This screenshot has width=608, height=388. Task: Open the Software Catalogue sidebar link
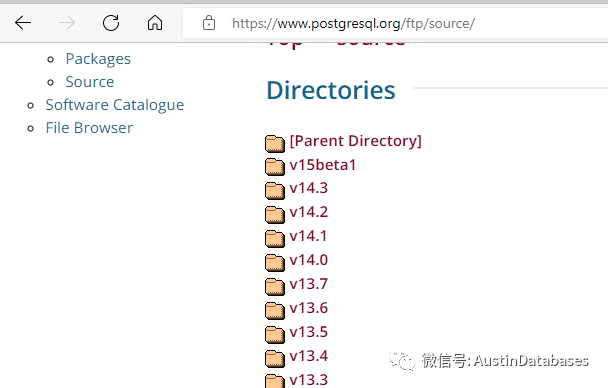click(115, 105)
